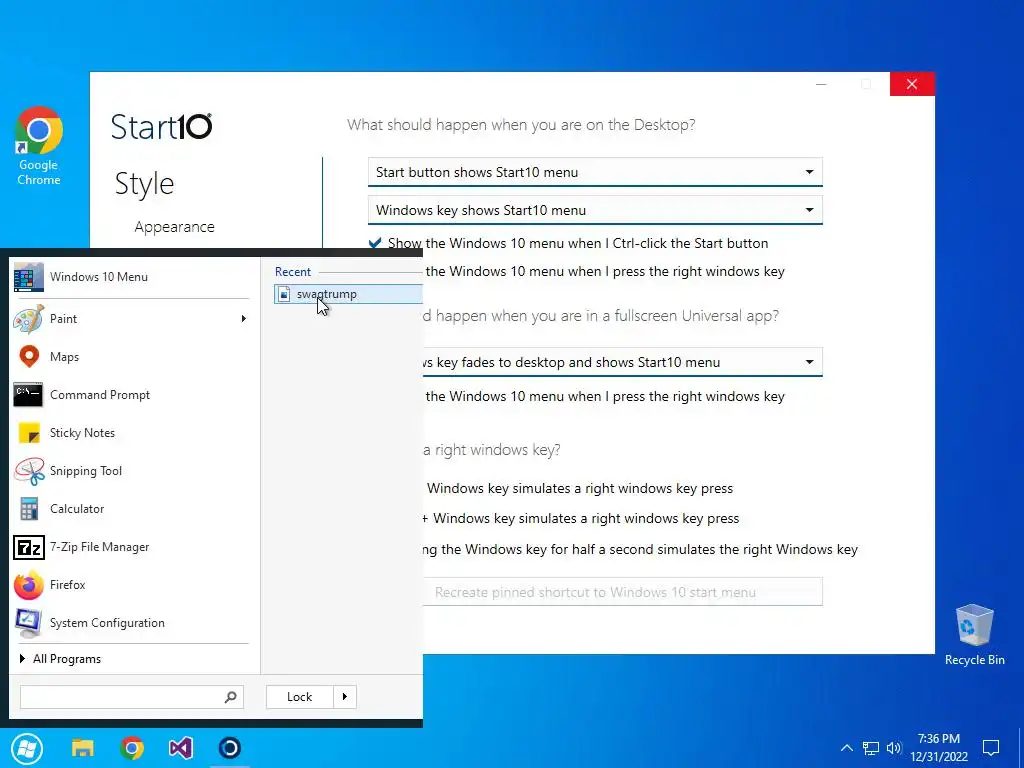Click the magnifier search icon in start menu
The width and height of the screenshot is (1024, 768).
tap(230, 697)
